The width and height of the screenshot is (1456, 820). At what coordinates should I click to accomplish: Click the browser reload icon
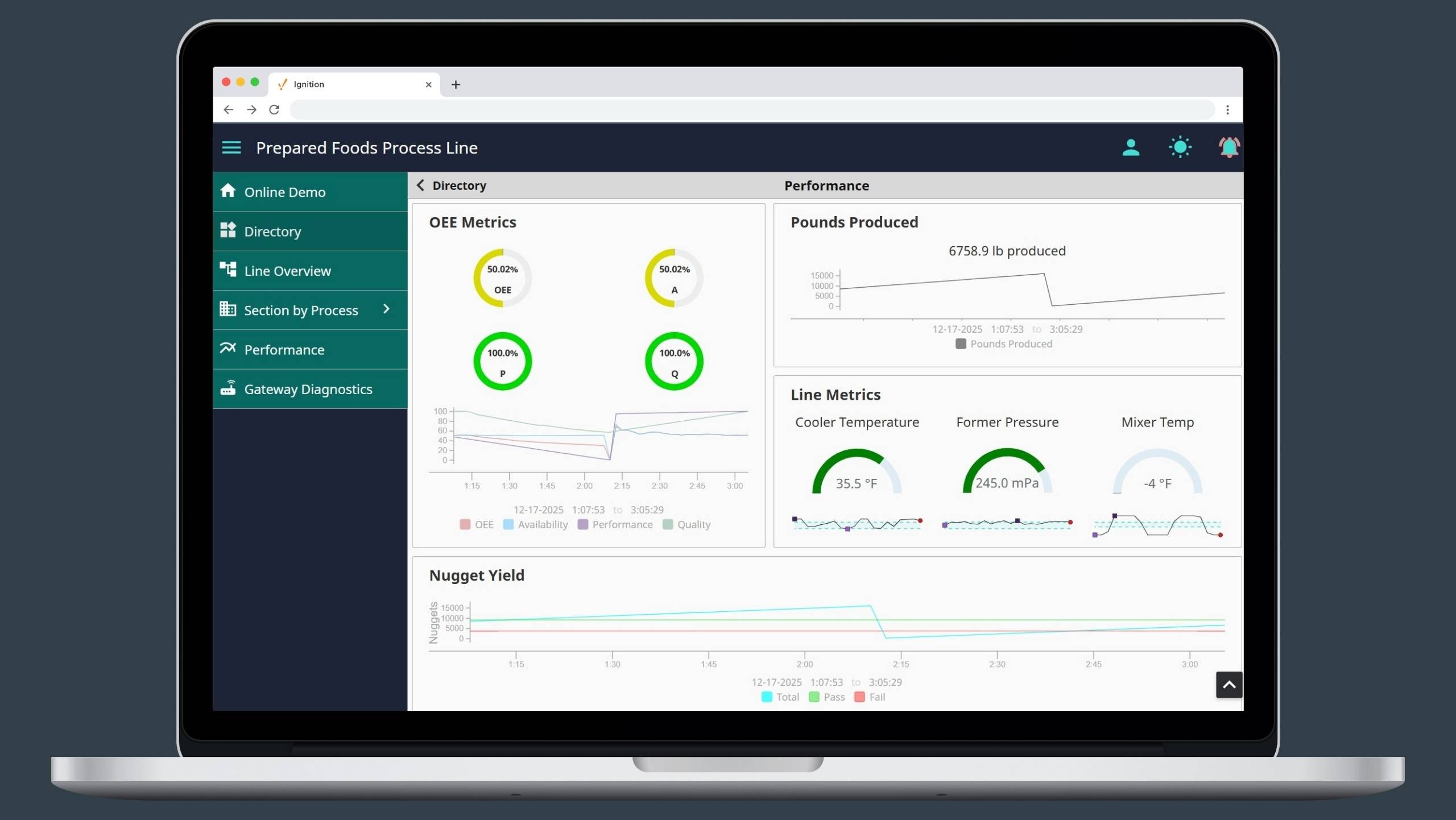point(275,110)
